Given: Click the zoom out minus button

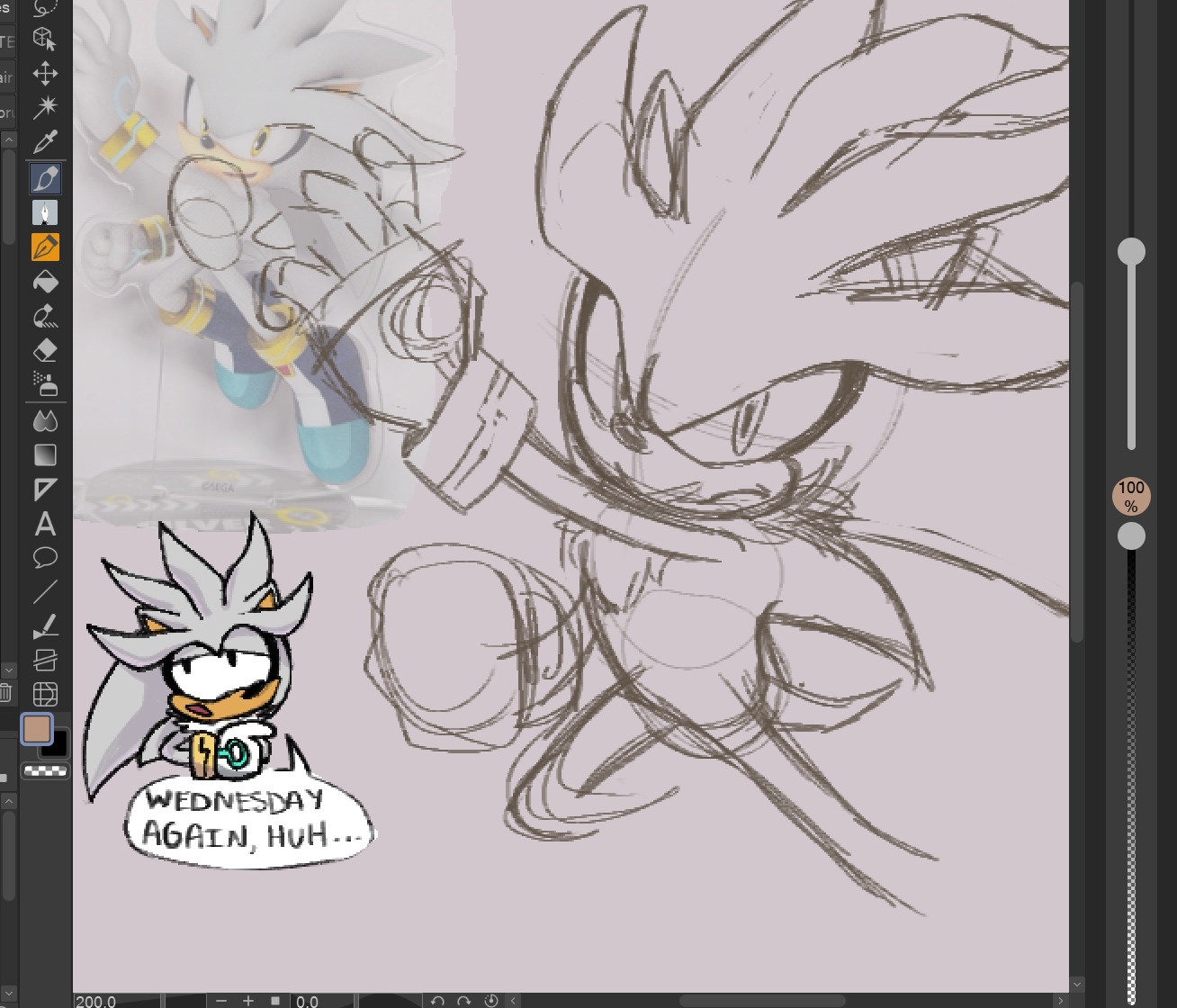Looking at the screenshot, I should pyautogui.click(x=221, y=1000).
